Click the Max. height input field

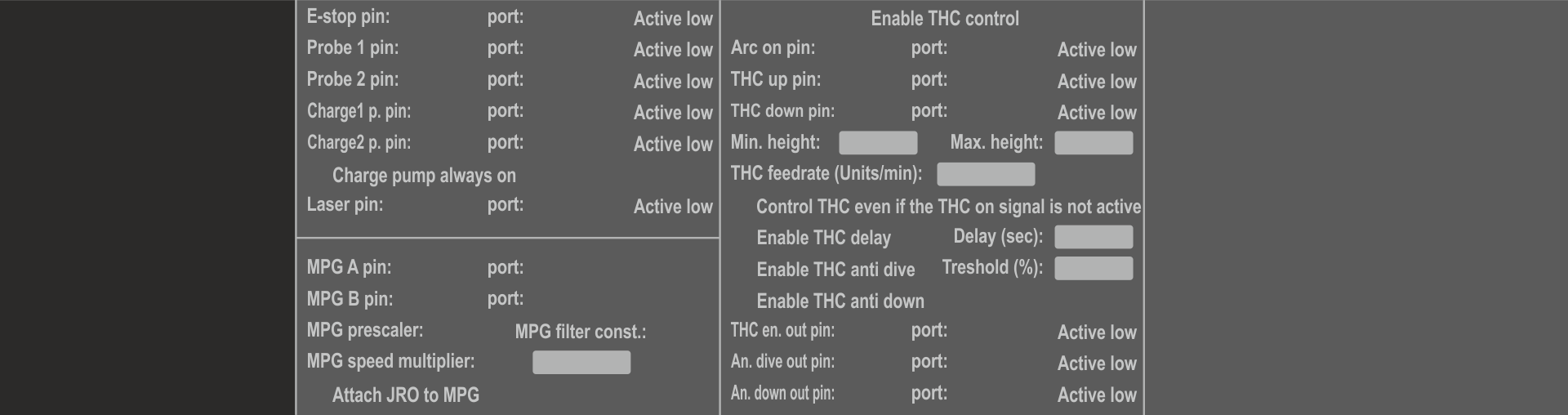click(1094, 143)
